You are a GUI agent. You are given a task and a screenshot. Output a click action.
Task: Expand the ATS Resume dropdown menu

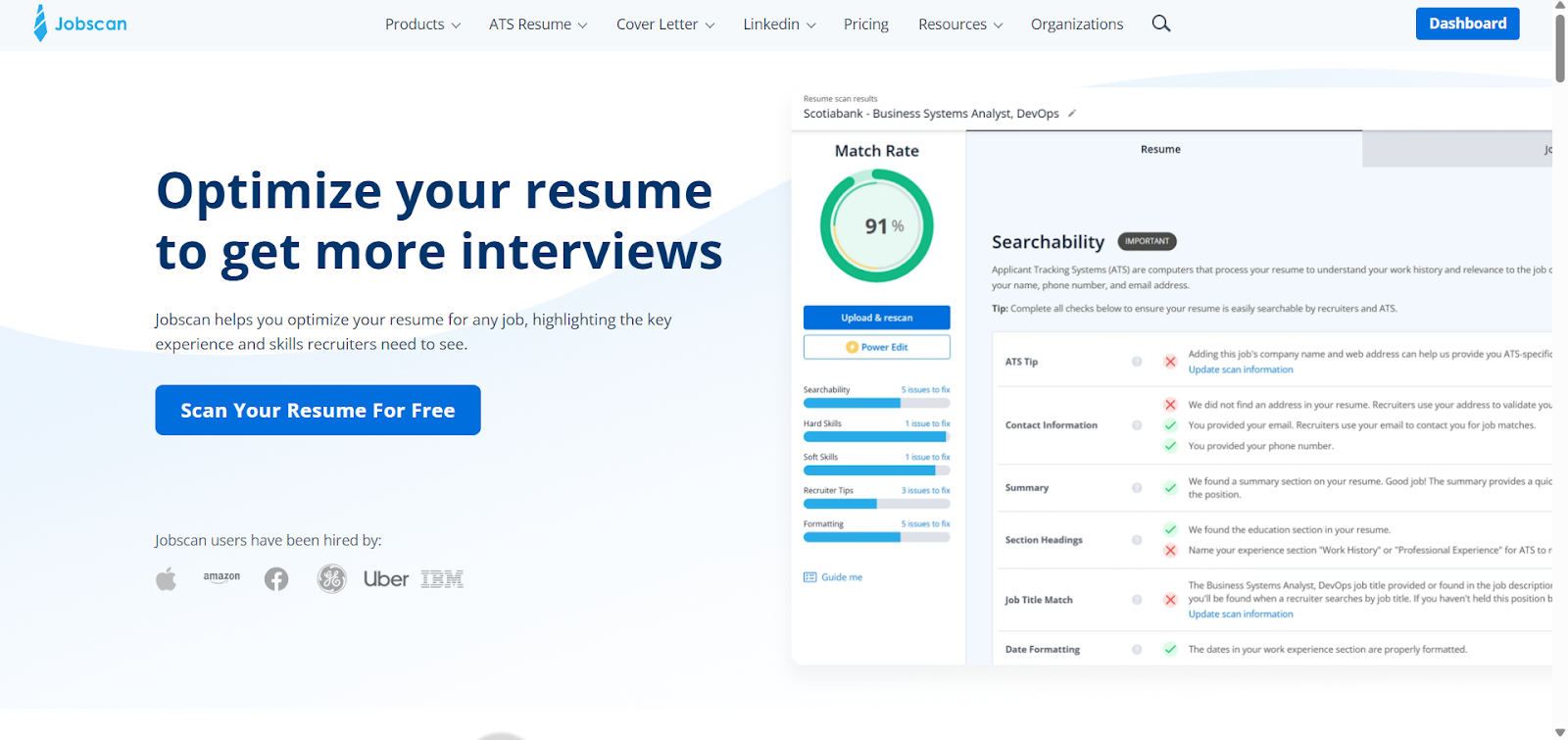tap(538, 25)
